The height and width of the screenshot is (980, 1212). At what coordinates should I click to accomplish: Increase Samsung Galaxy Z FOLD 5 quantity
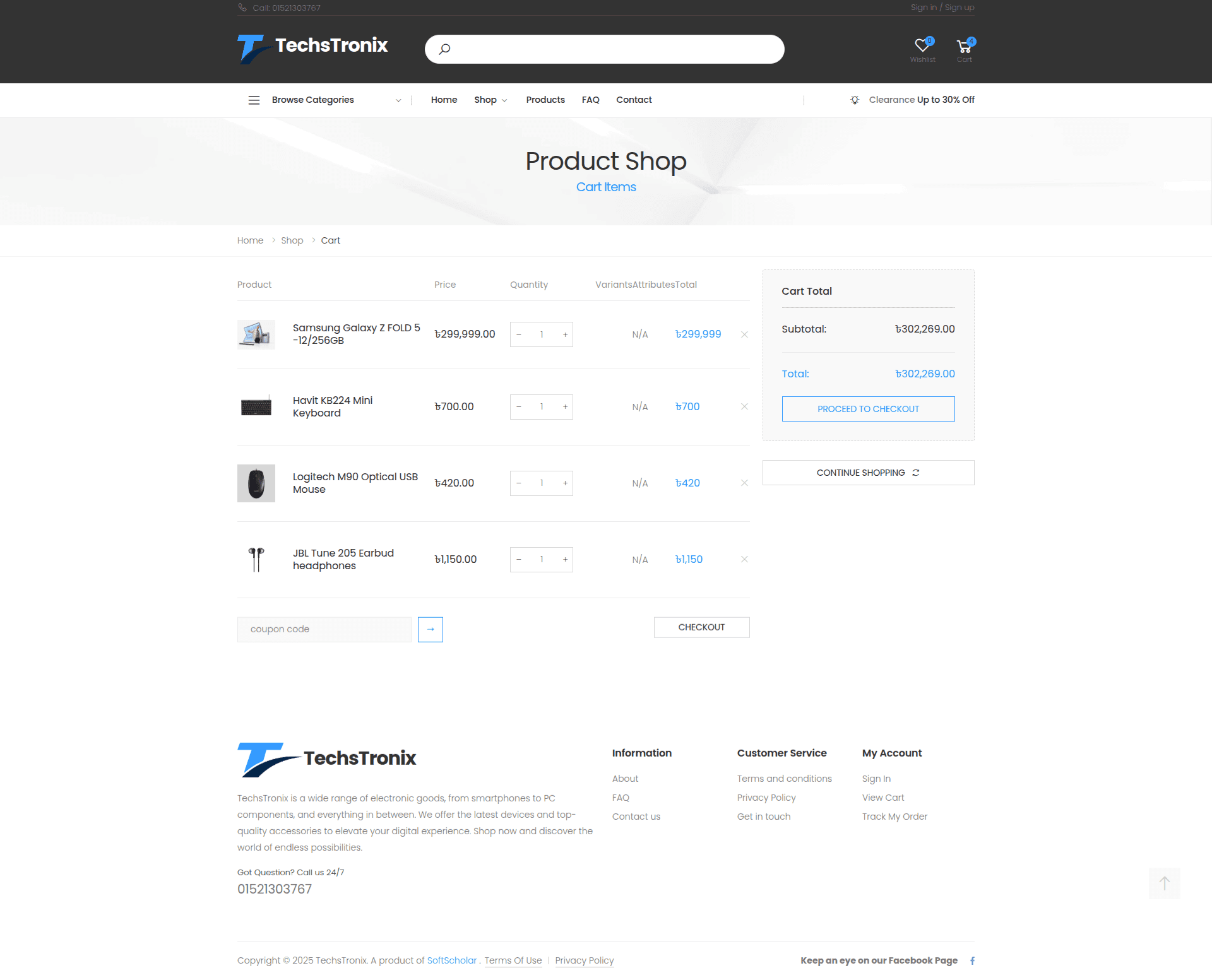pos(565,334)
